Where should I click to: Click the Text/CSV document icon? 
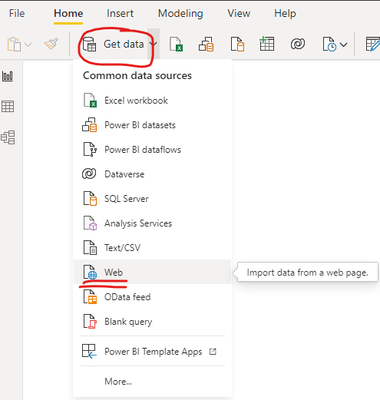(90, 248)
